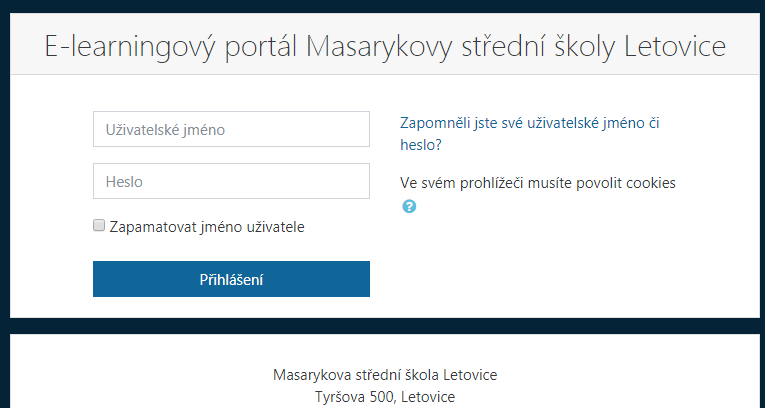Image resolution: width=765 pixels, height=408 pixels.
Task: Click the Přihlášení login button
Action: point(231,279)
